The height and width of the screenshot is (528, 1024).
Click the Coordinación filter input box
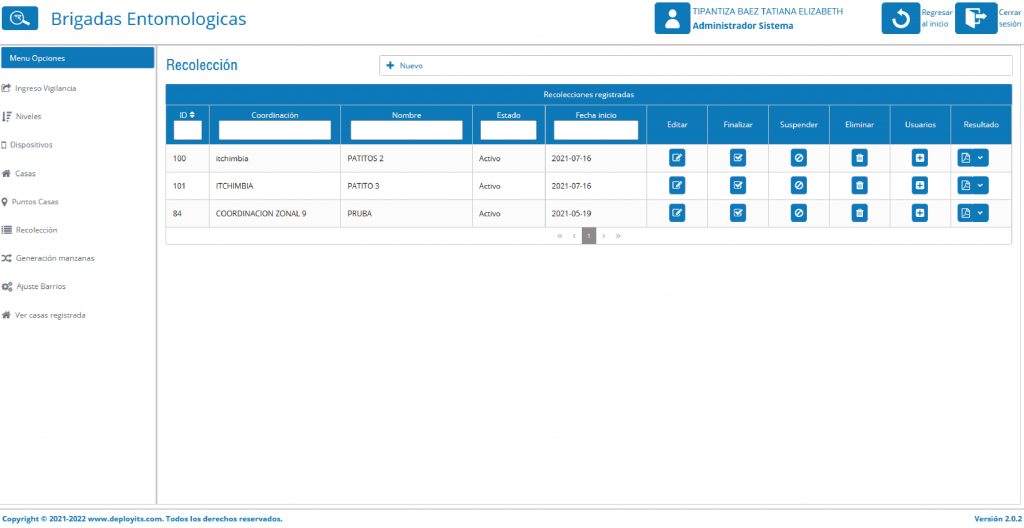(274, 130)
